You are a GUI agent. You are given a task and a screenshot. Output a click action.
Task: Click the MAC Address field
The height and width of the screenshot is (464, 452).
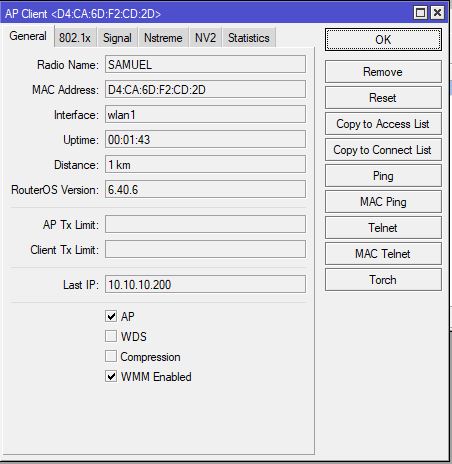pyautogui.click(x=205, y=89)
